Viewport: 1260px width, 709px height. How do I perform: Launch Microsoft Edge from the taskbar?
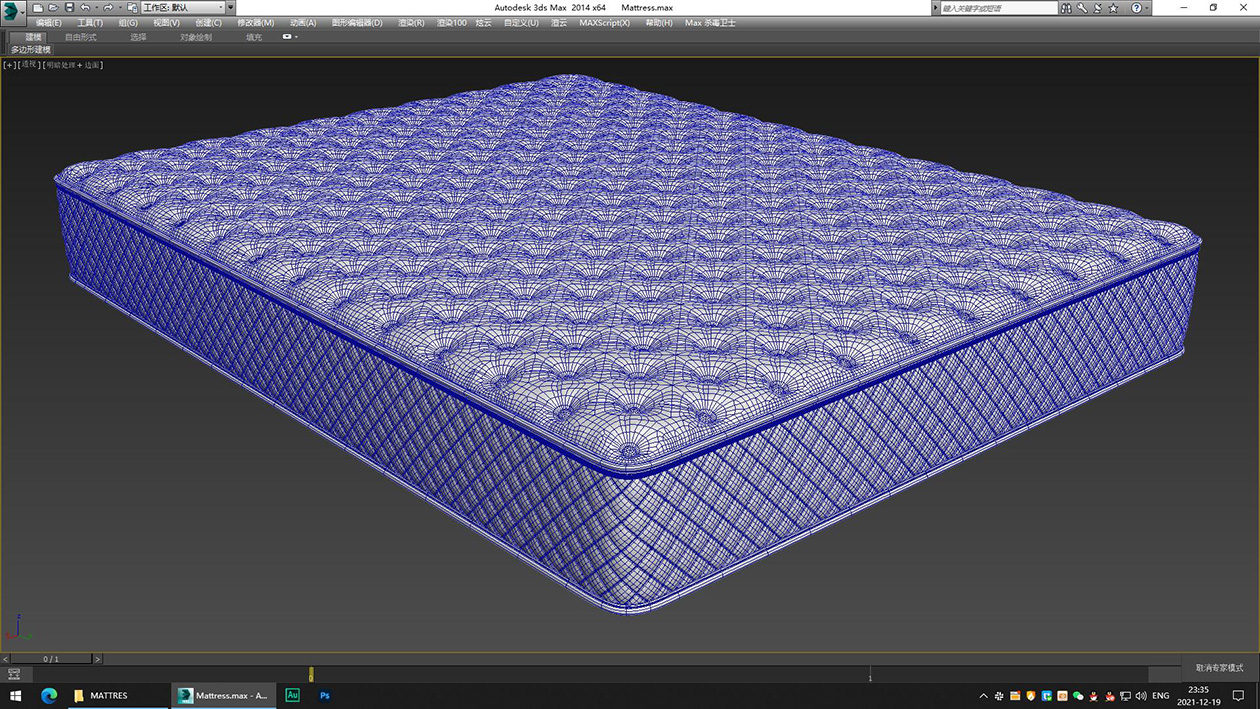click(x=48, y=695)
